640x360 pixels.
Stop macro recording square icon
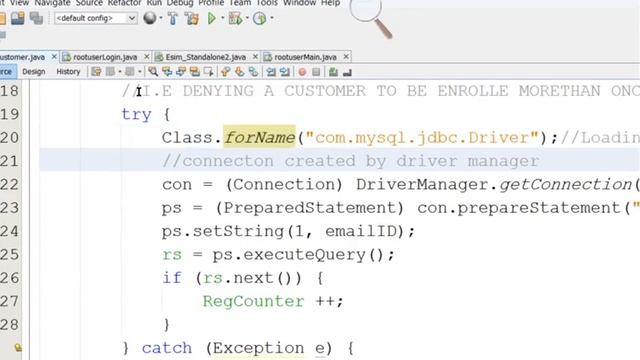pyautogui.click(x=316, y=72)
